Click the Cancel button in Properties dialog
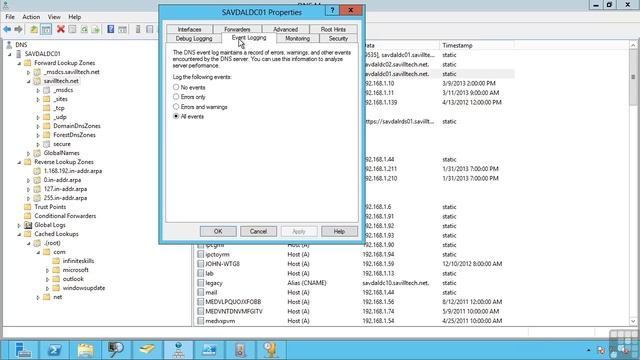The image size is (640, 360). point(258,231)
